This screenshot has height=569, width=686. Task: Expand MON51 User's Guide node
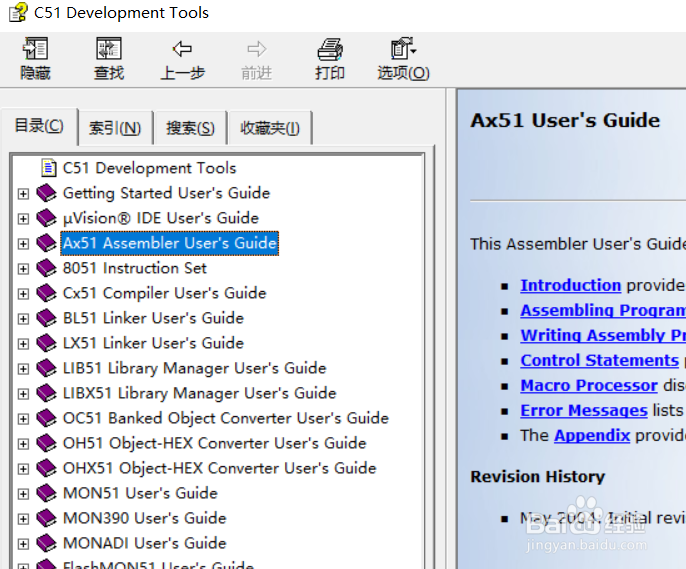click(23, 494)
